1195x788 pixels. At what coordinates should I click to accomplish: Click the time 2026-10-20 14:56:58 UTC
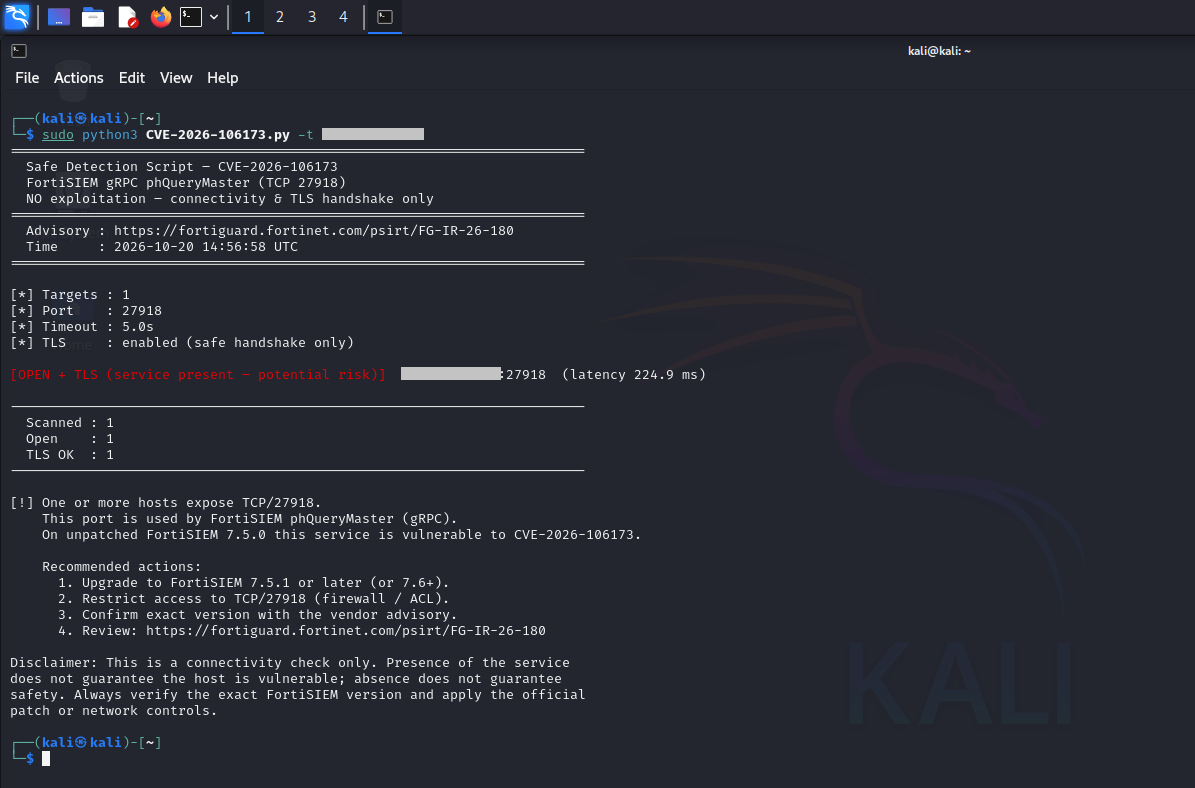click(206, 247)
